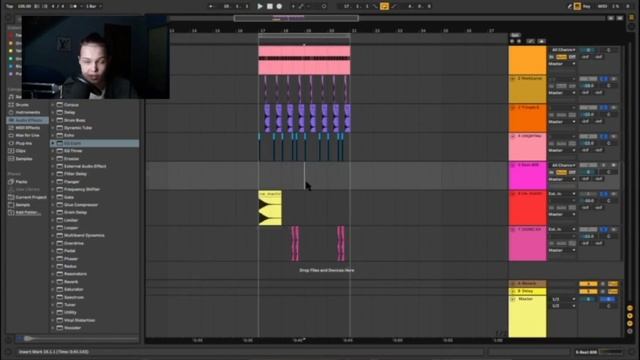Open track 1 Master output dropdown

click(562, 64)
